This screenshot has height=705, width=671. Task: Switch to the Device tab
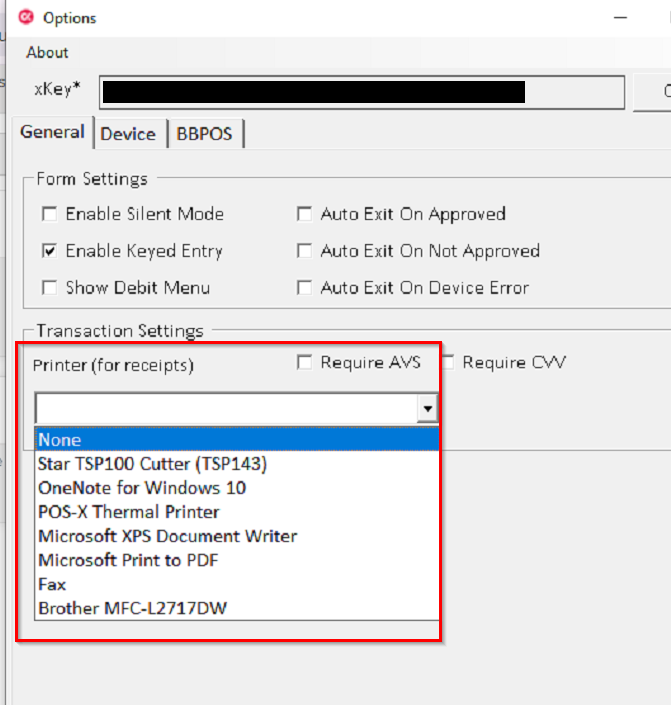point(128,134)
